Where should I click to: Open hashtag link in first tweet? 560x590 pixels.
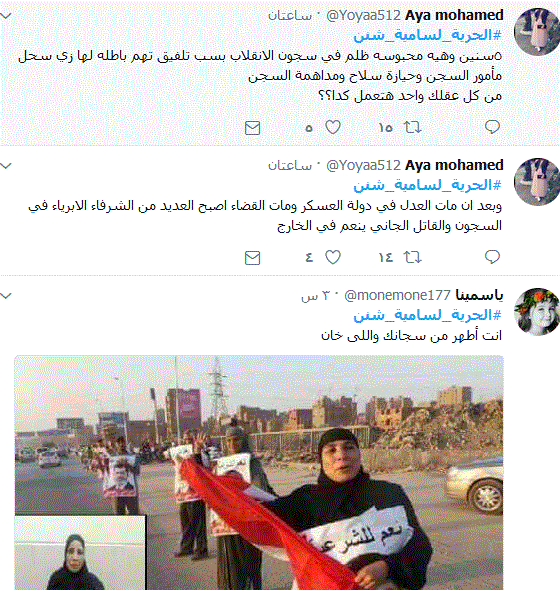point(428,35)
